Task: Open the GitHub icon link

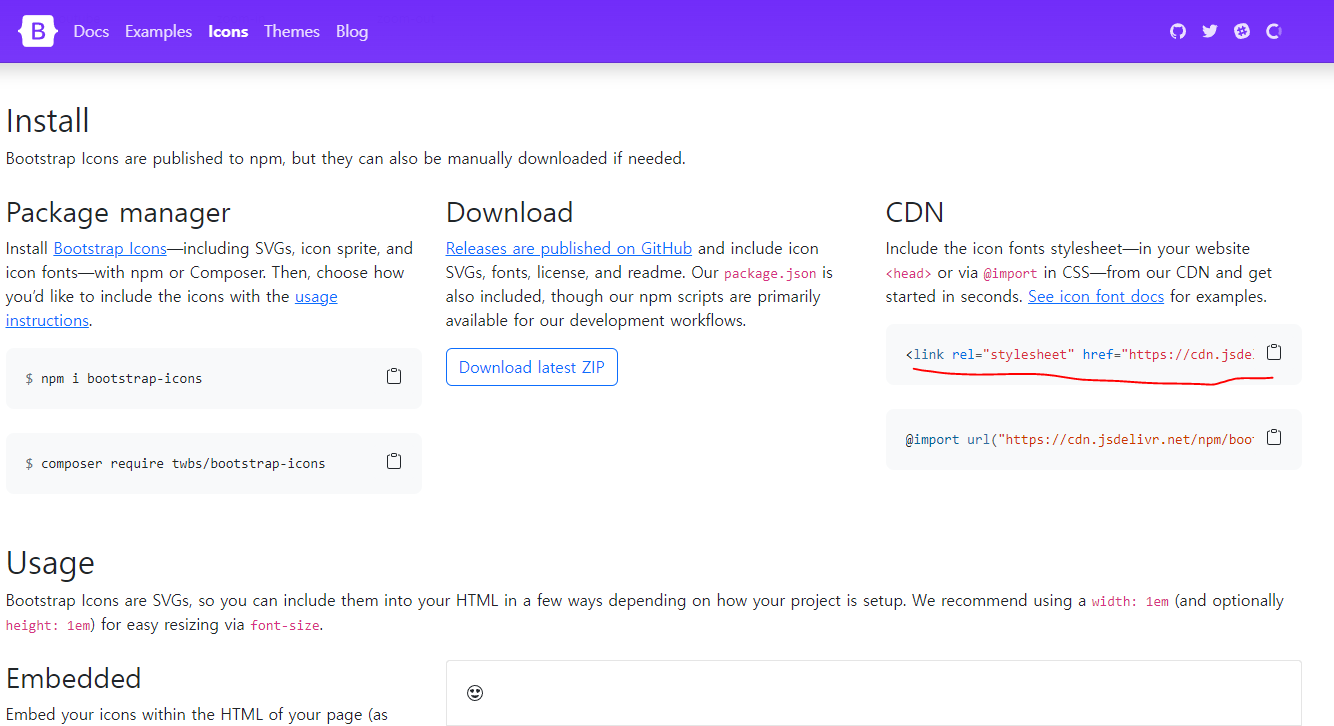Action: (1178, 31)
